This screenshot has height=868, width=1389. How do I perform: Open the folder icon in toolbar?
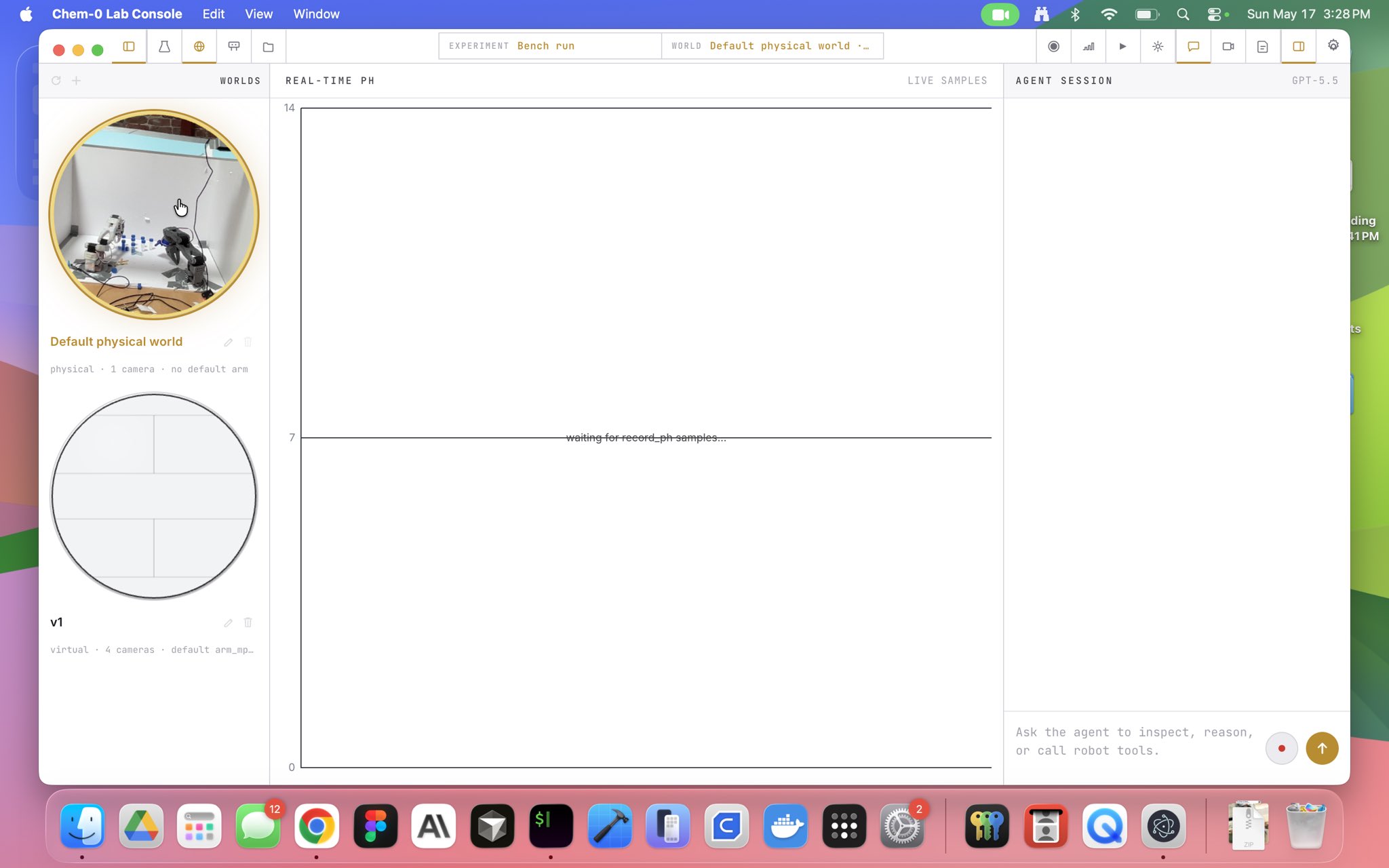coord(269,46)
